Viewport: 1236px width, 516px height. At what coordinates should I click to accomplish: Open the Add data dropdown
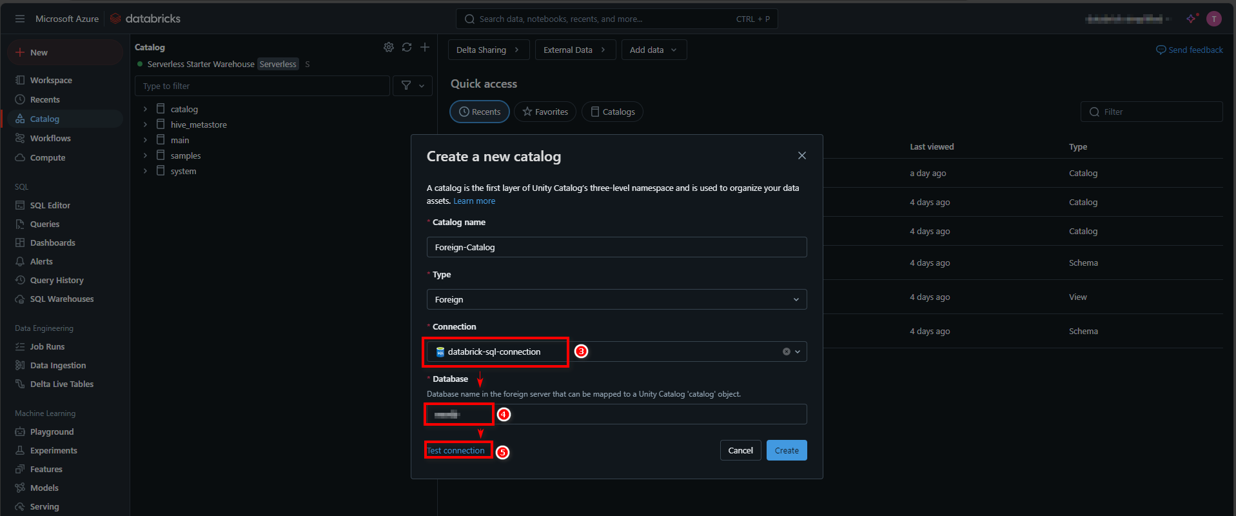pyautogui.click(x=653, y=50)
